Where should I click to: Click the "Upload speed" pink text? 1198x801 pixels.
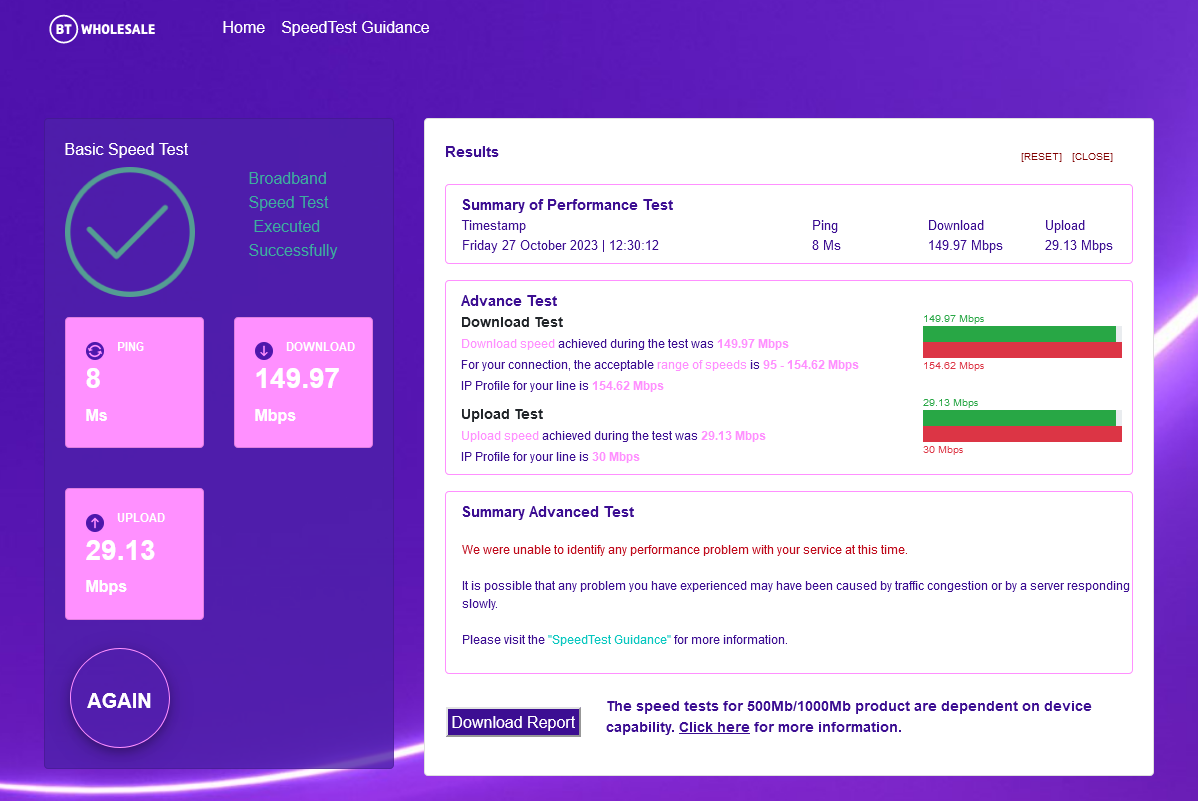point(500,436)
